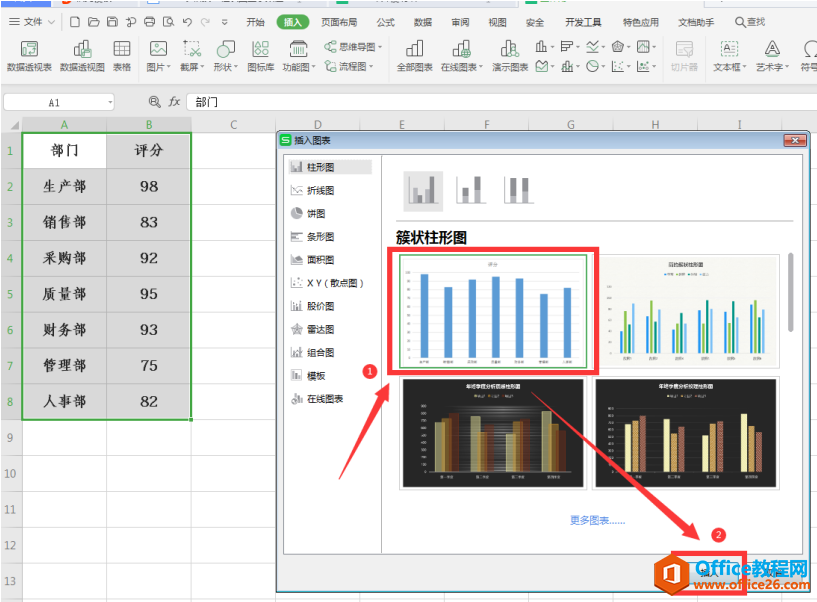817x602 pixels.
Task: Switch to the 视图 tab
Action: pos(497,22)
